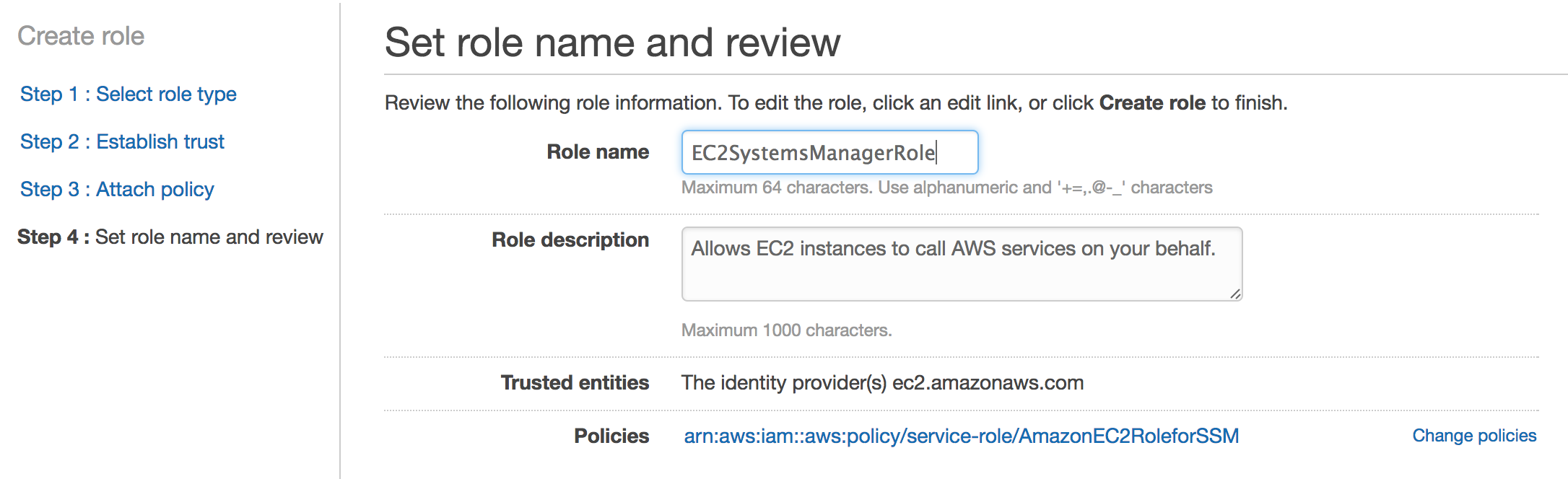
Task: Click the Set role name and review page title
Action: (612, 43)
